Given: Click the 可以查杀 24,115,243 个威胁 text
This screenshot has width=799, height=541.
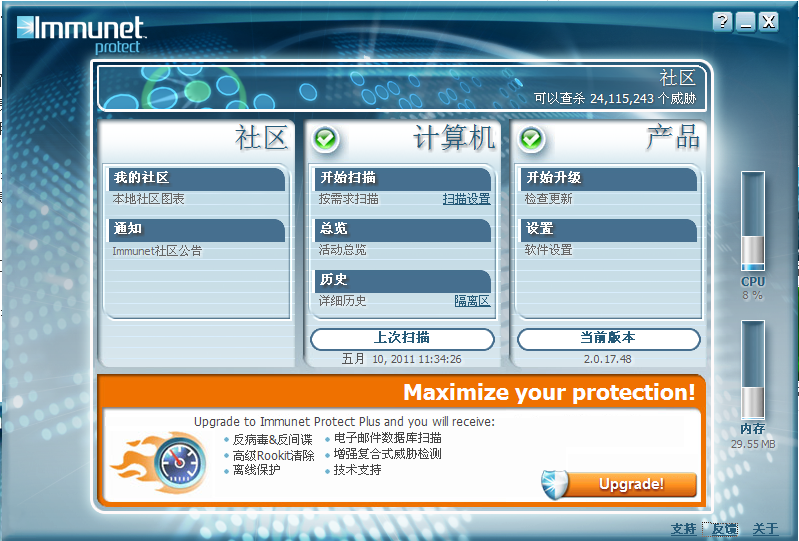Looking at the screenshot, I should [x=615, y=98].
